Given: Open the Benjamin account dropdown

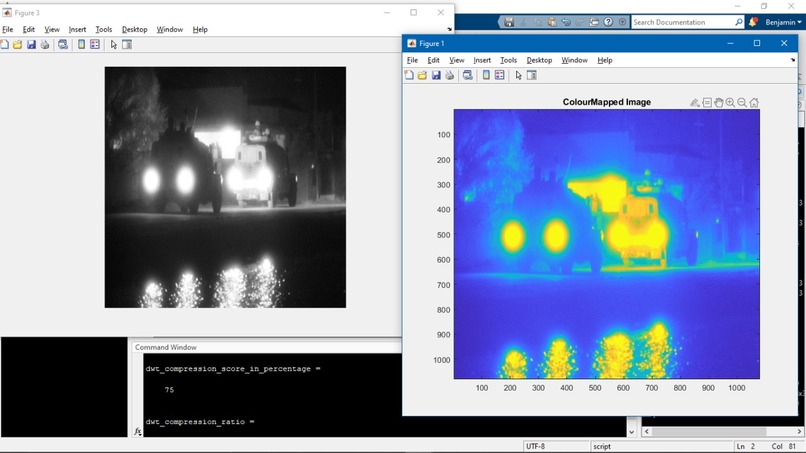Looking at the screenshot, I should (x=783, y=22).
